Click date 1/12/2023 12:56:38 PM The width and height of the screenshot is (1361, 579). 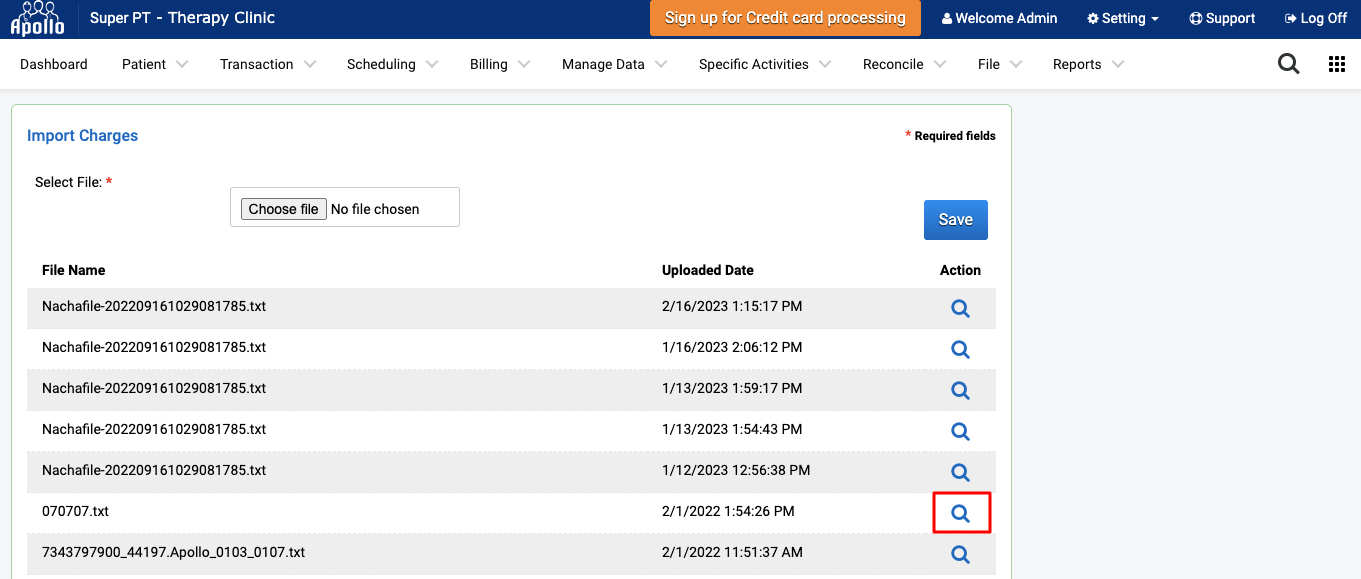click(x=736, y=470)
